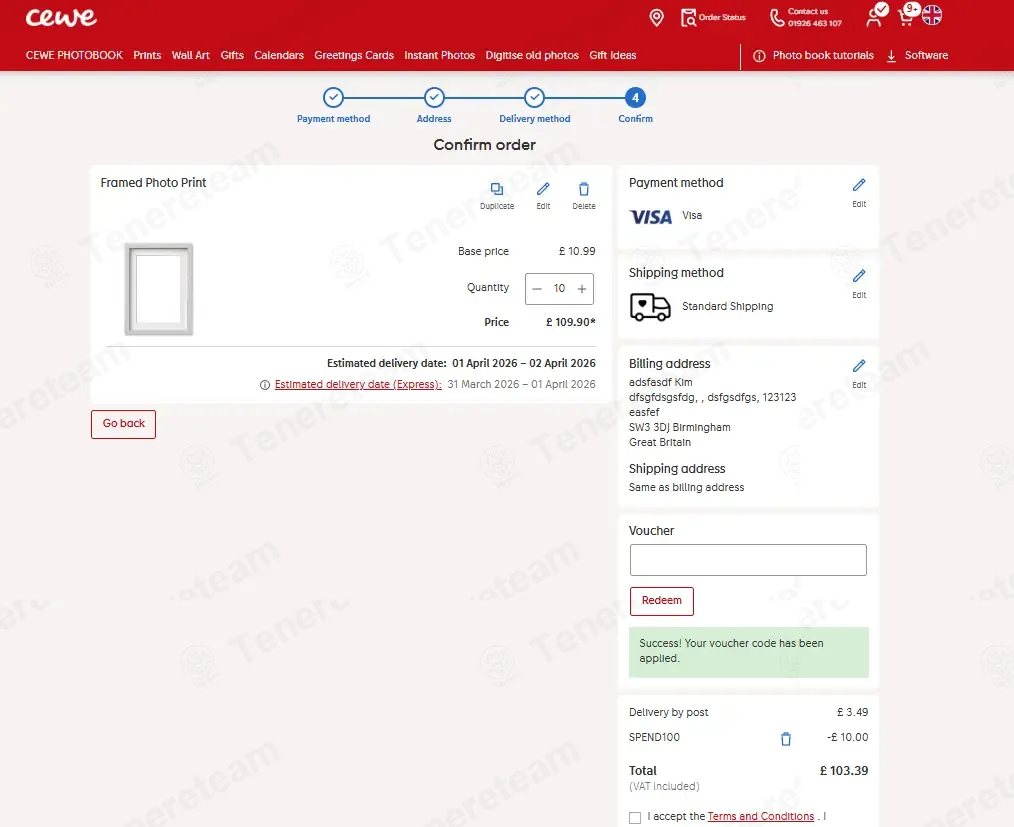Click the quantity value 10
Image resolution: width=1014 pixels, height=827 pixels.
click(559, 288)
